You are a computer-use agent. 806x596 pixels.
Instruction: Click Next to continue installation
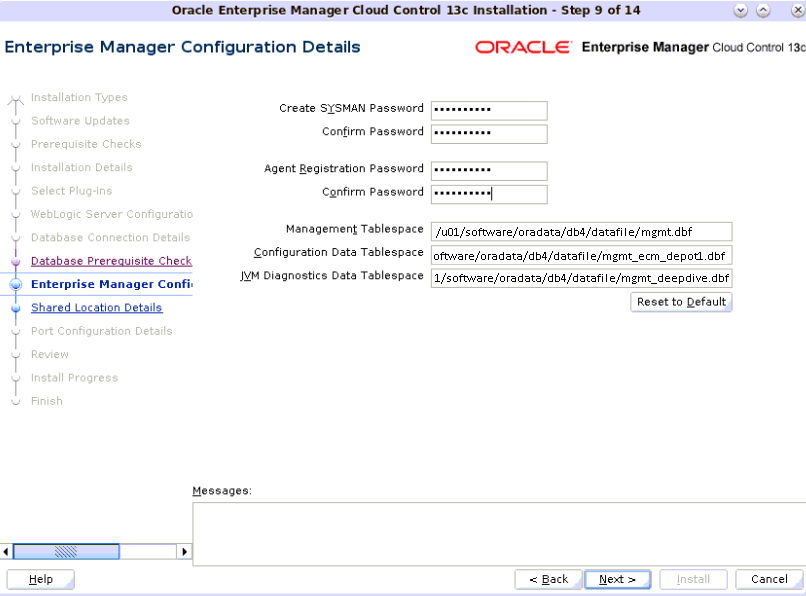[x=617, y=578]
